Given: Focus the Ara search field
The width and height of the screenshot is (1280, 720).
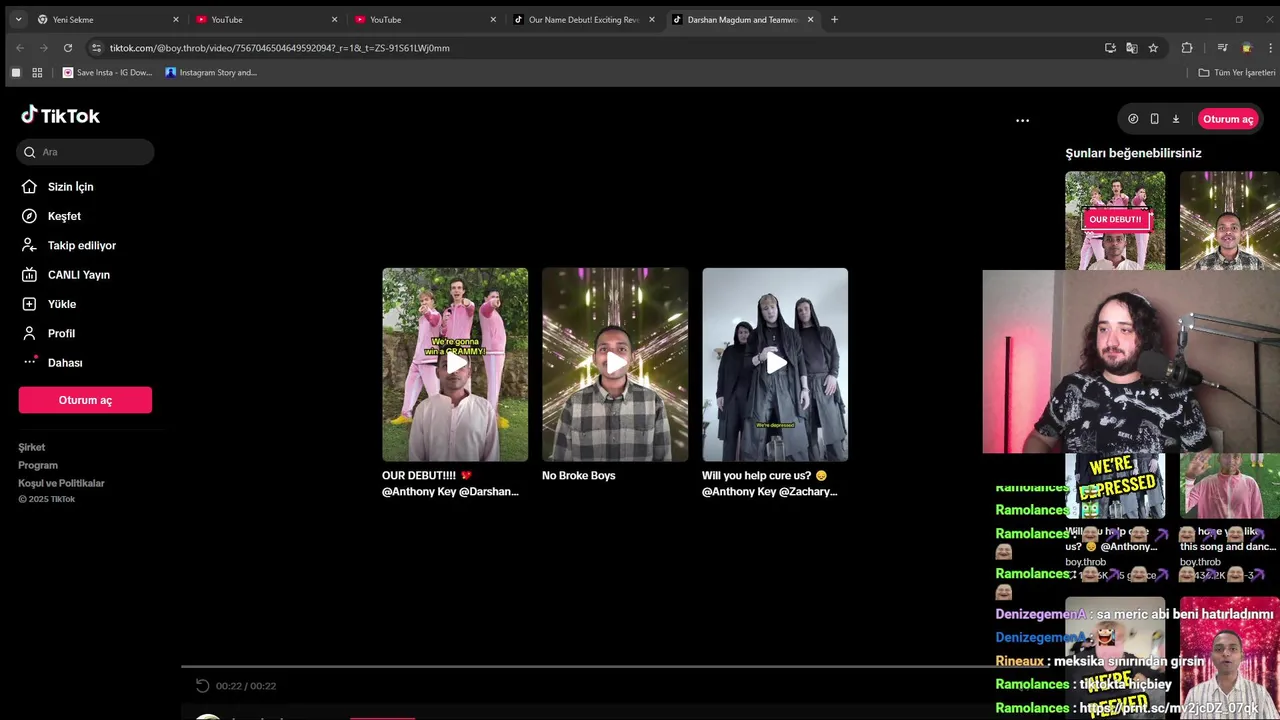Looking at the screenshot, I should coord(86,152).
